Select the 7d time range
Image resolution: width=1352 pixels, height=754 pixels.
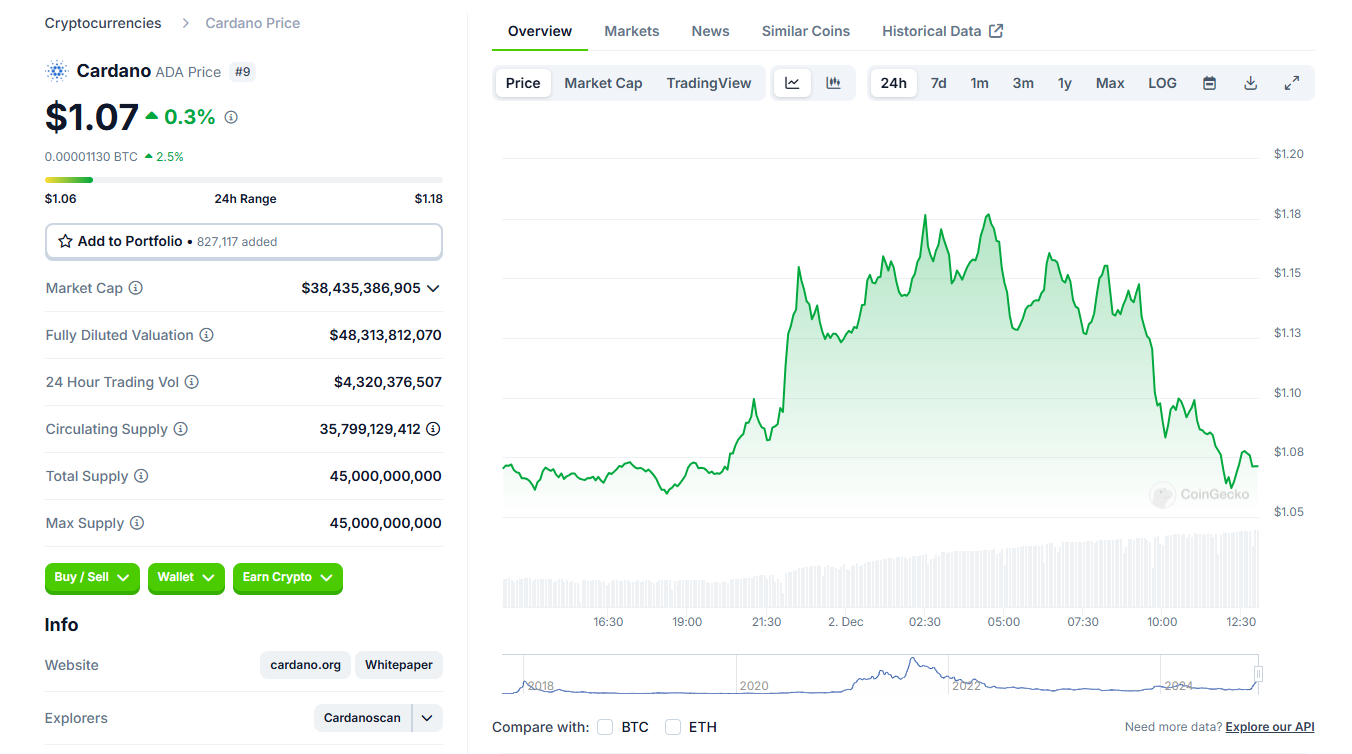[938, 83]
